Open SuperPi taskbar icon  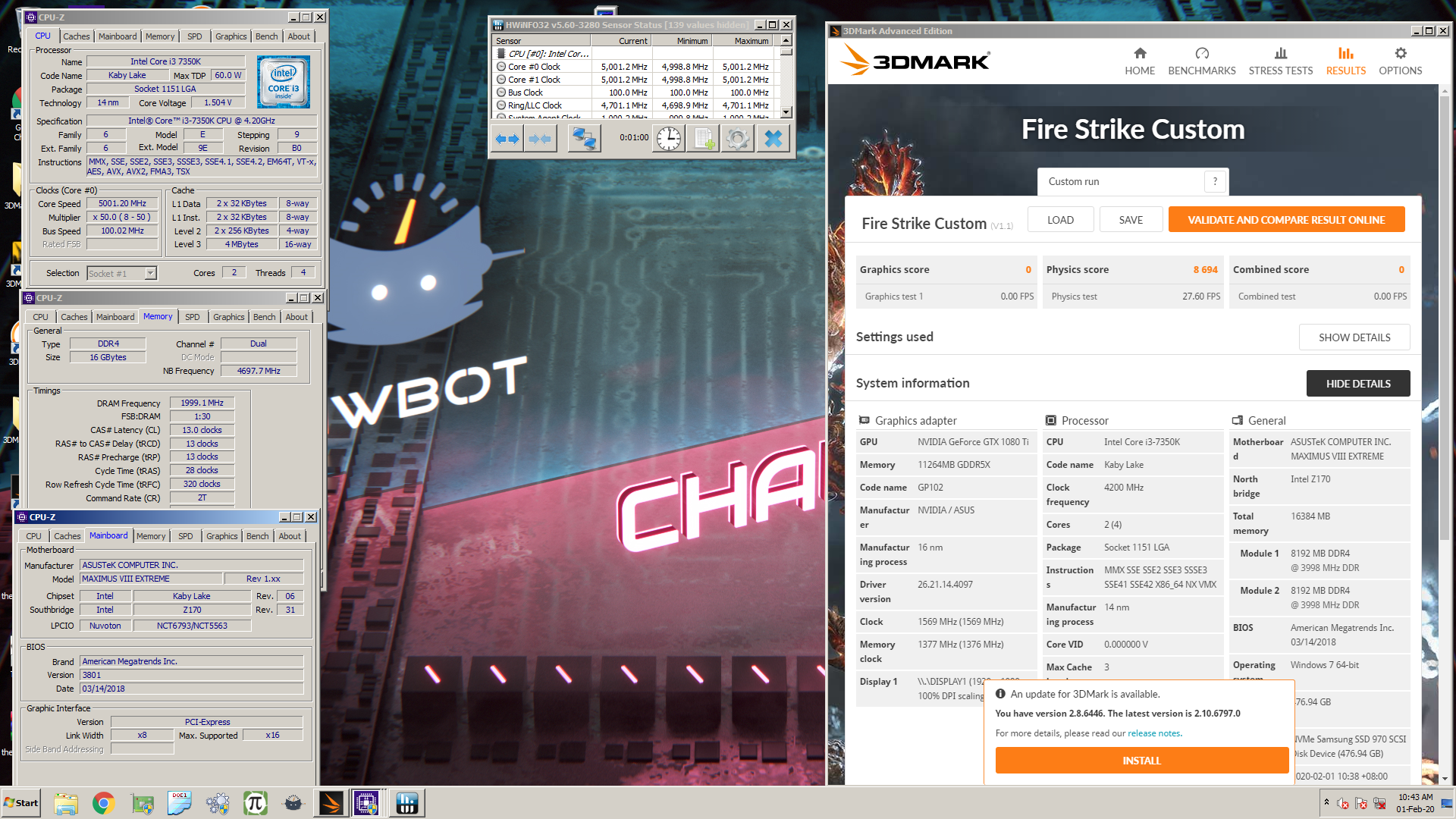(x=256, y=803)
